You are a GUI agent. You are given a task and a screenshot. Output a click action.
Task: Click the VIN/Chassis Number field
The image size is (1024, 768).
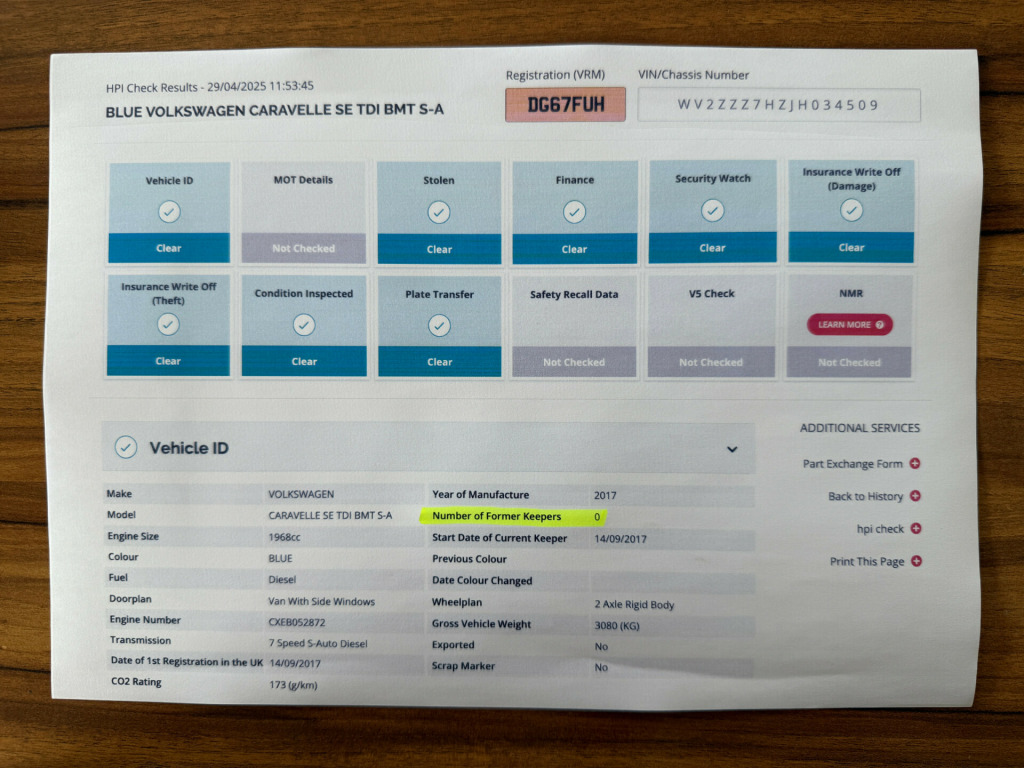point(779,105)
